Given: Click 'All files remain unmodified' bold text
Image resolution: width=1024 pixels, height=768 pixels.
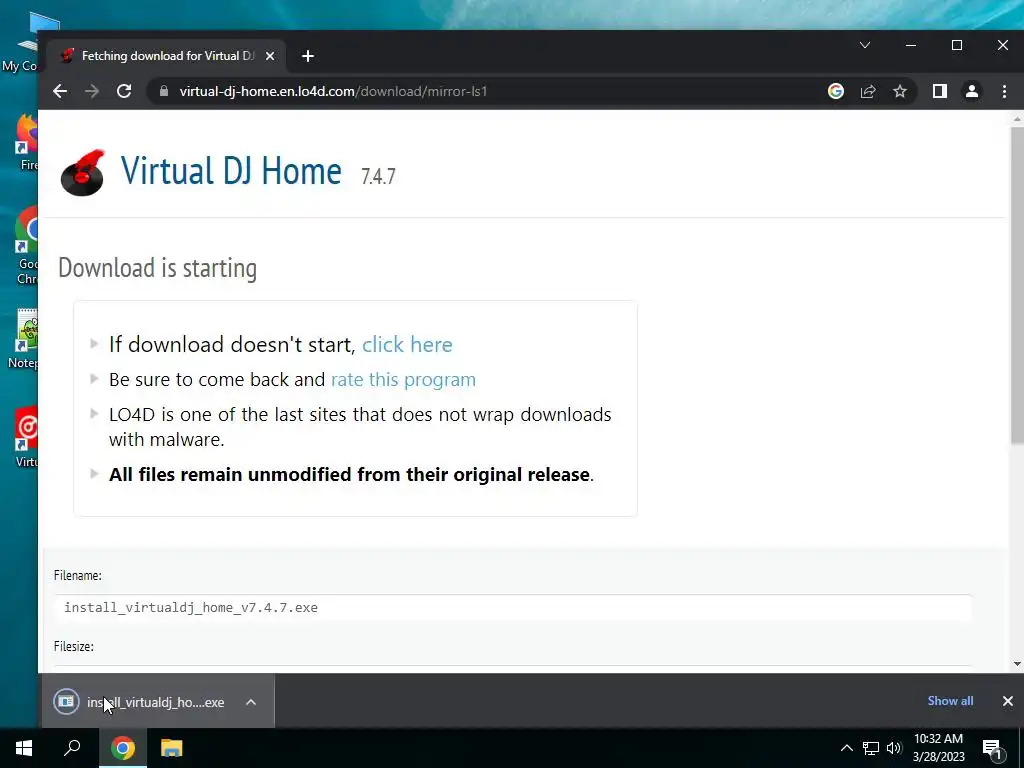Looking at the screenshot, I should coord(349,474).
